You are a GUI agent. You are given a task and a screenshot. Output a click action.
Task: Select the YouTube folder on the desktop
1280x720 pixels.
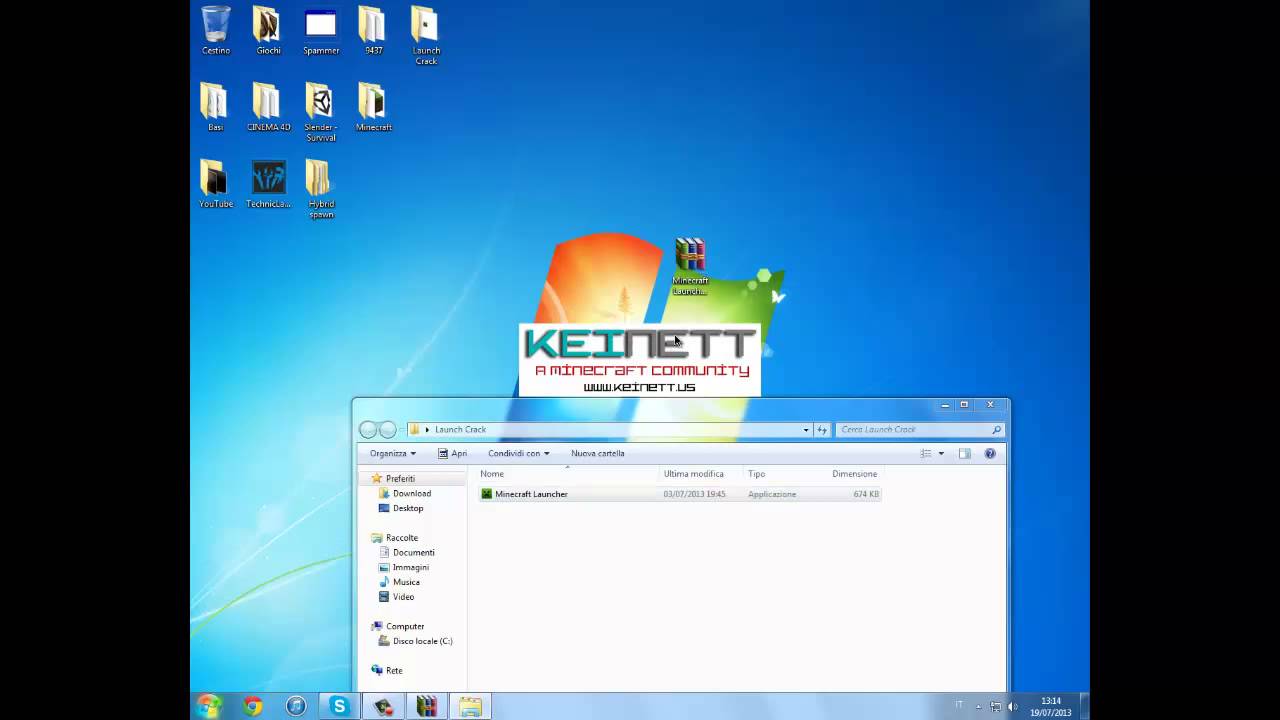coord(215,184)
